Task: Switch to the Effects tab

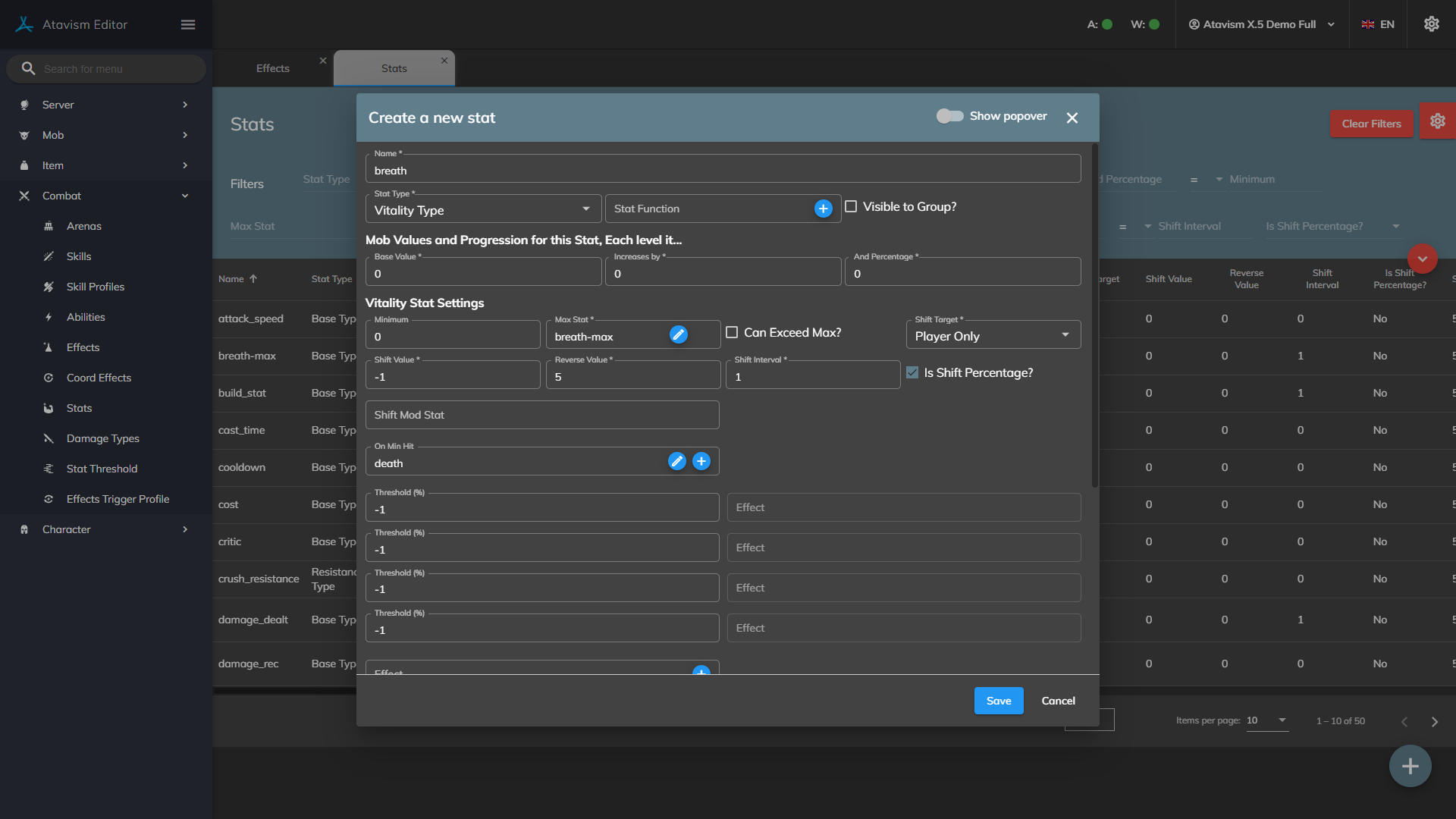Action: click(x=273, y=68)
